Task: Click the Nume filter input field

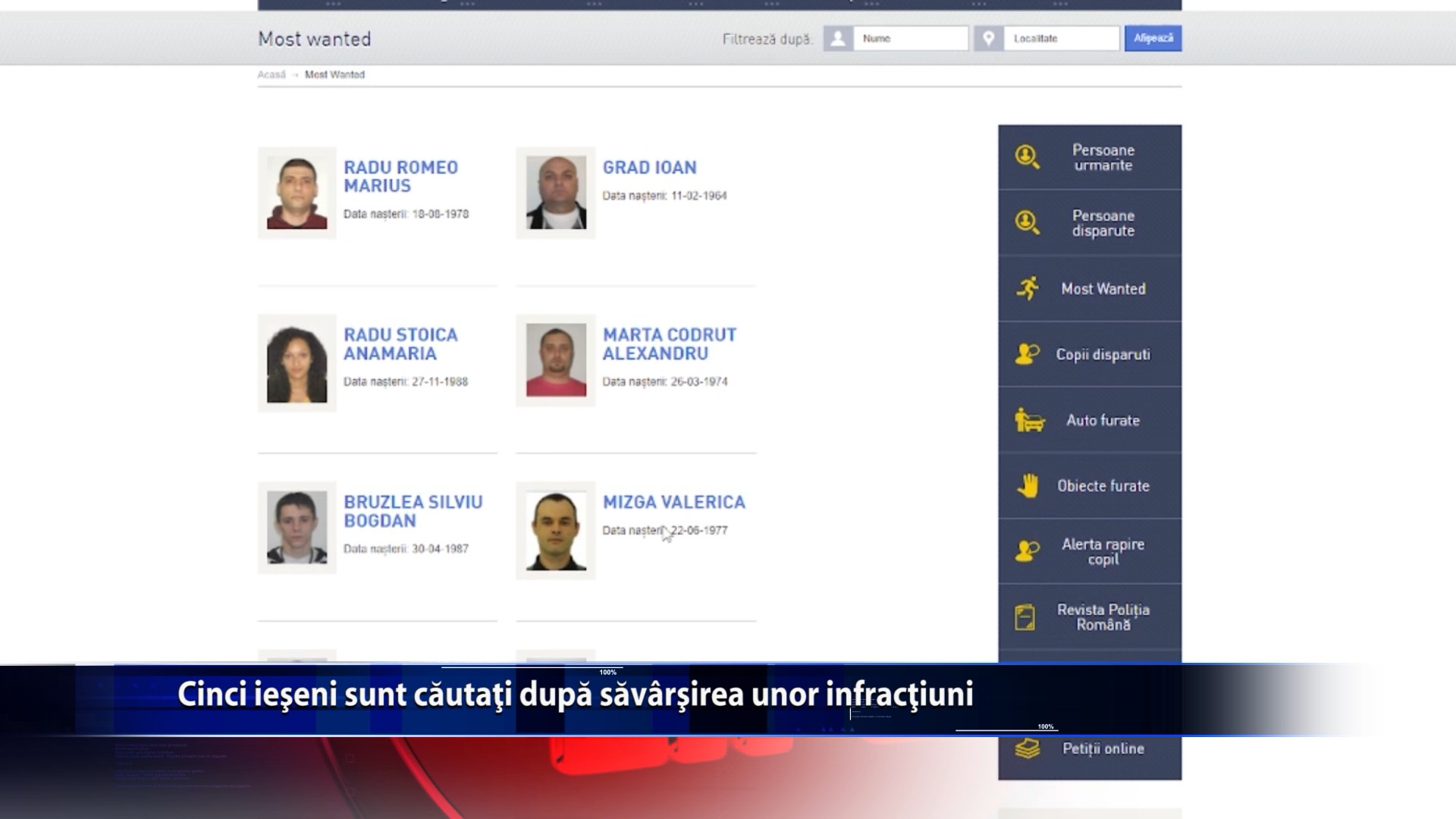Action: 910,39
